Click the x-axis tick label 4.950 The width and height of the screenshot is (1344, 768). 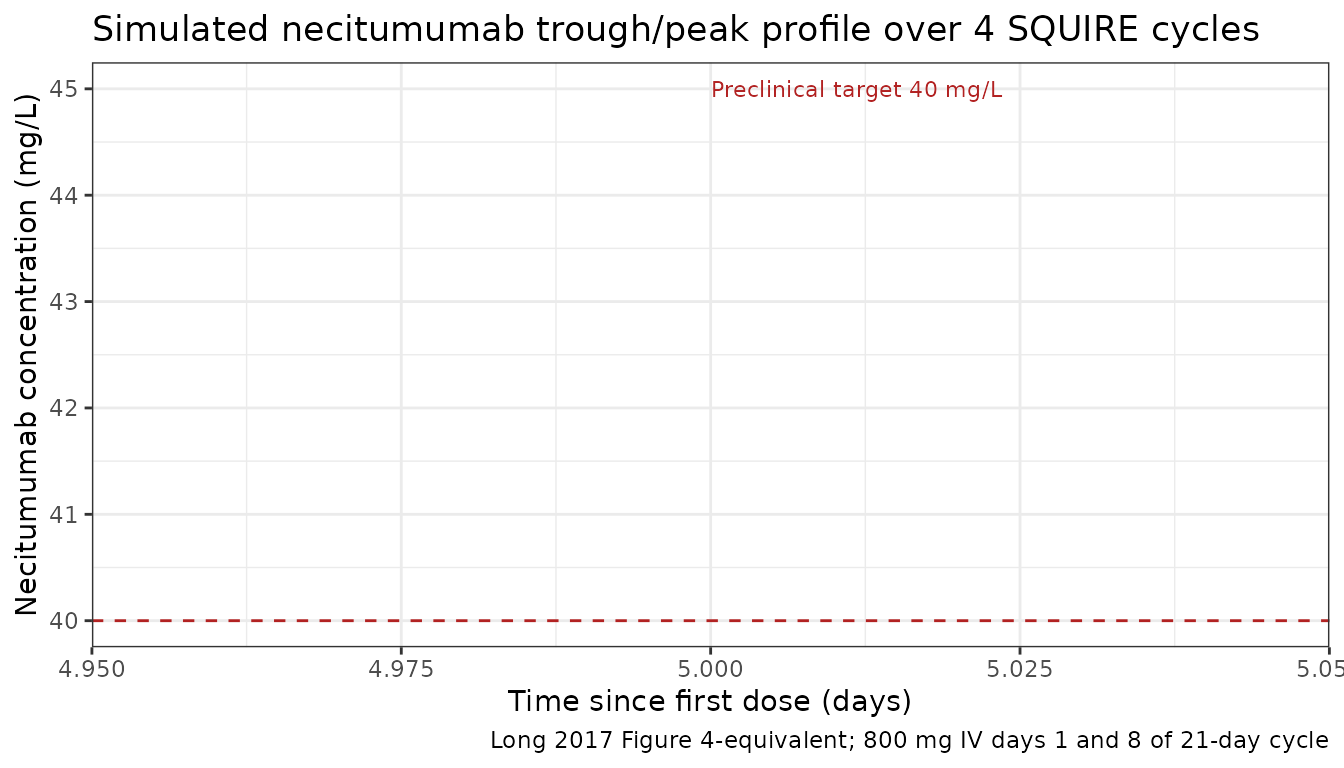point(92,668)
